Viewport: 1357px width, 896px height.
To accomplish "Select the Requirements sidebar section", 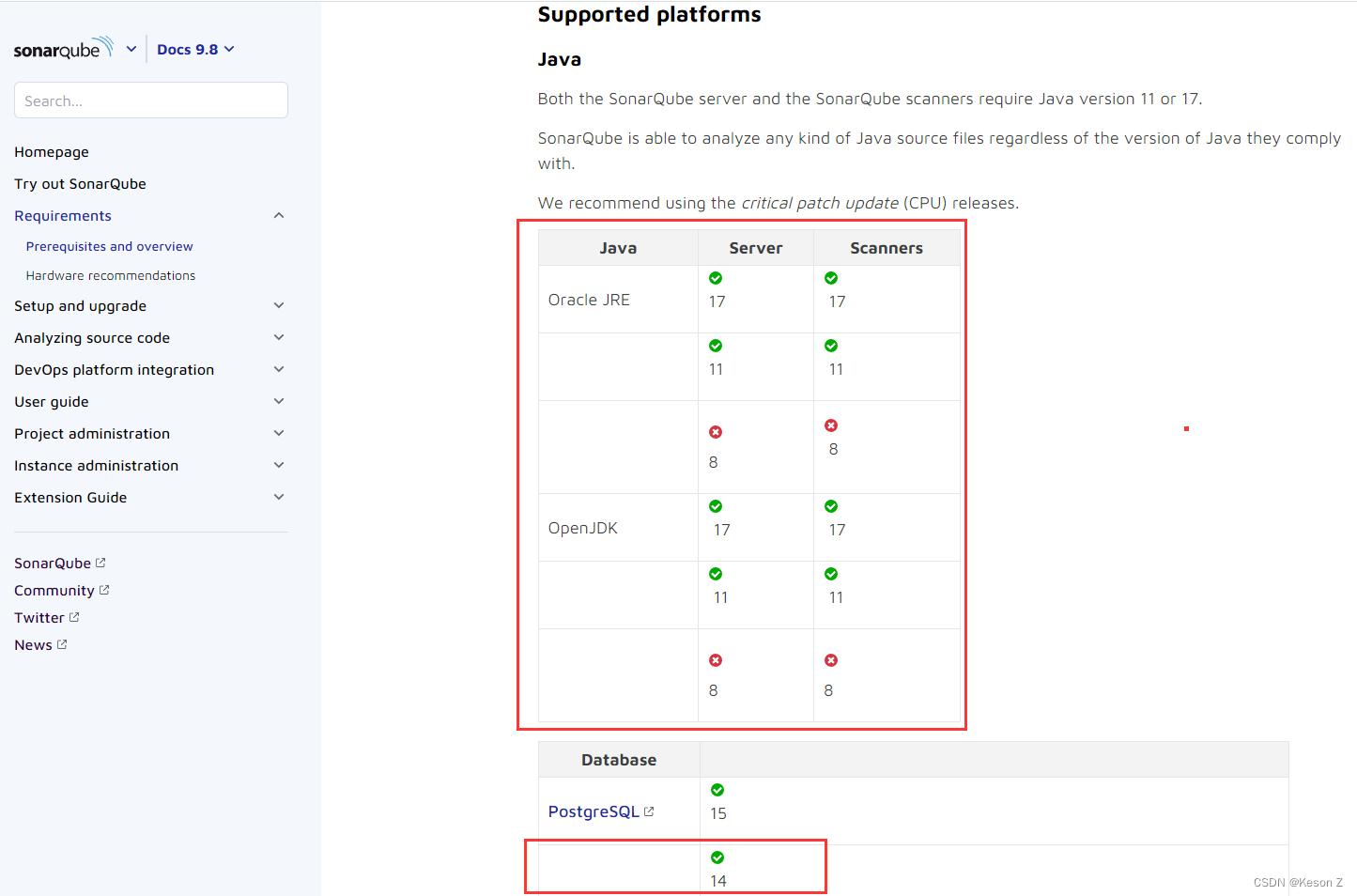I will 63,216.
